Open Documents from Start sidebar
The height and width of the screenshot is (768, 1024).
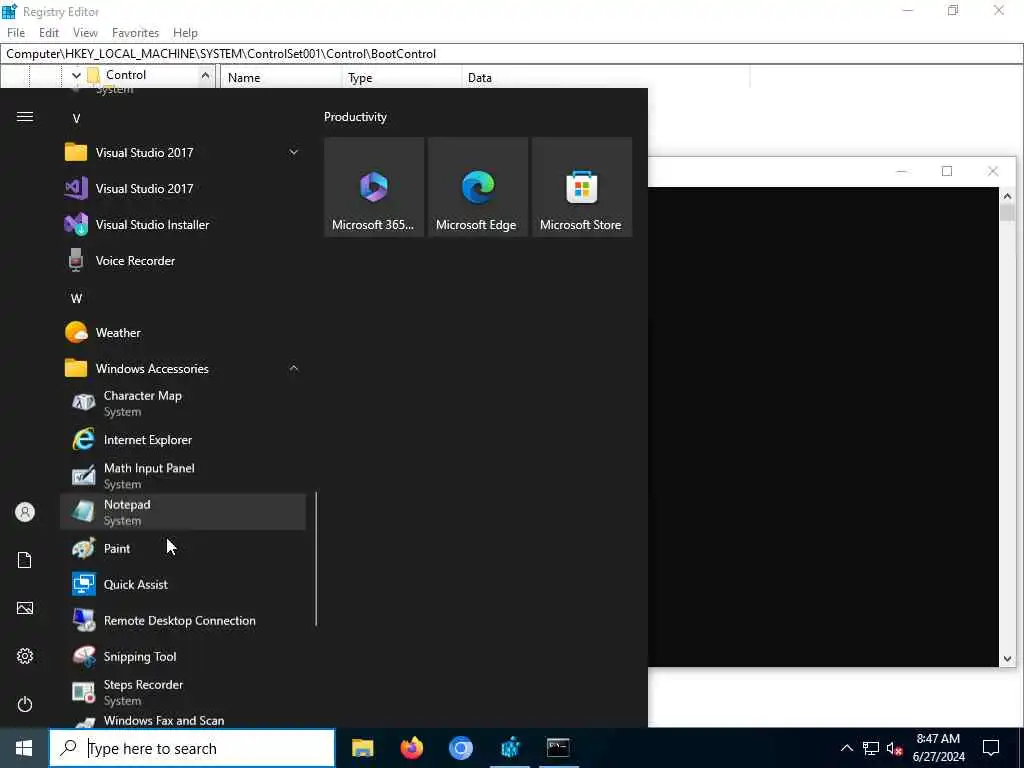point(25,560)
